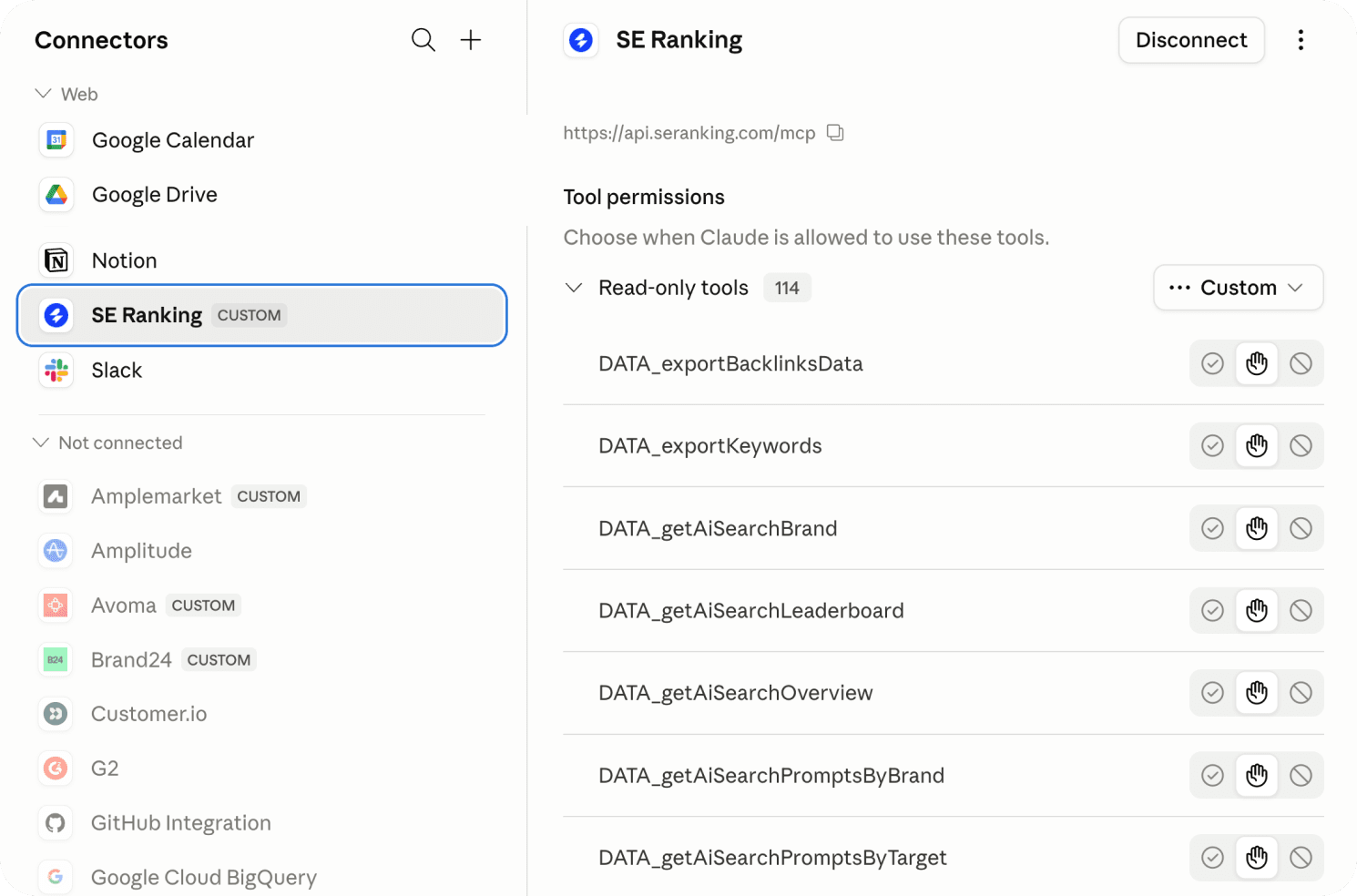The height and width of the screenshot is (896, 1357).
Task: Click the CUSTOM badge next to SE Ranking
Action: point(250,315)
